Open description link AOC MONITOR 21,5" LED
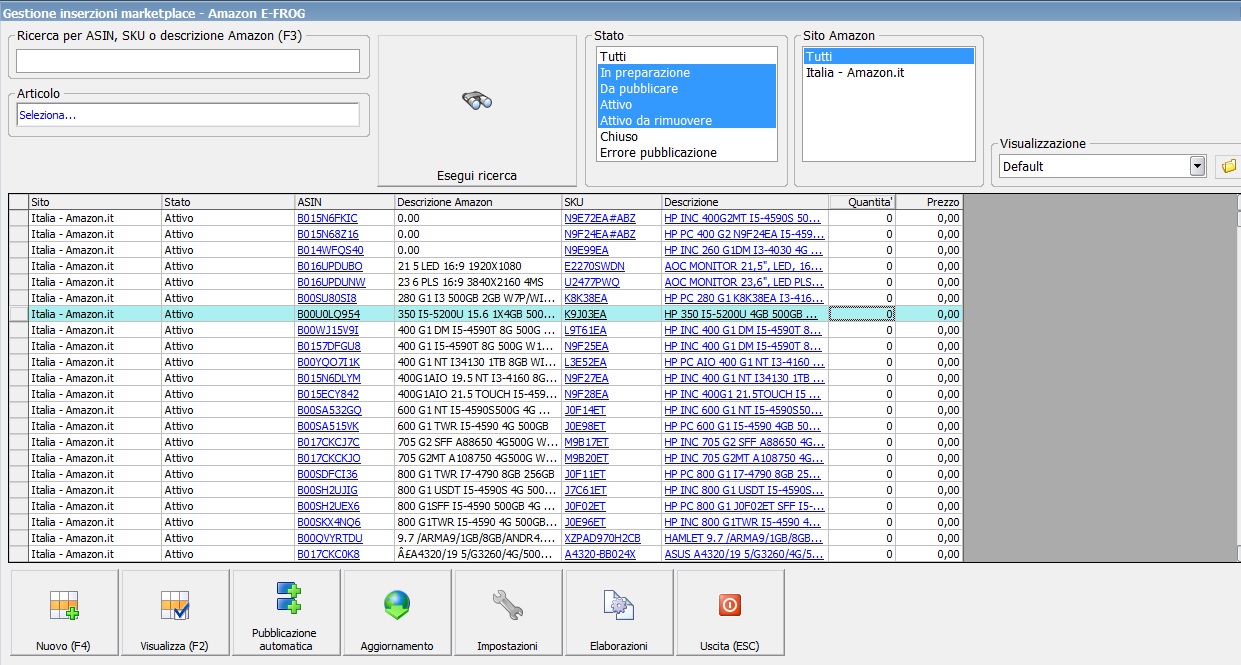Screen dimensions: 1241x665 [744, 266]
